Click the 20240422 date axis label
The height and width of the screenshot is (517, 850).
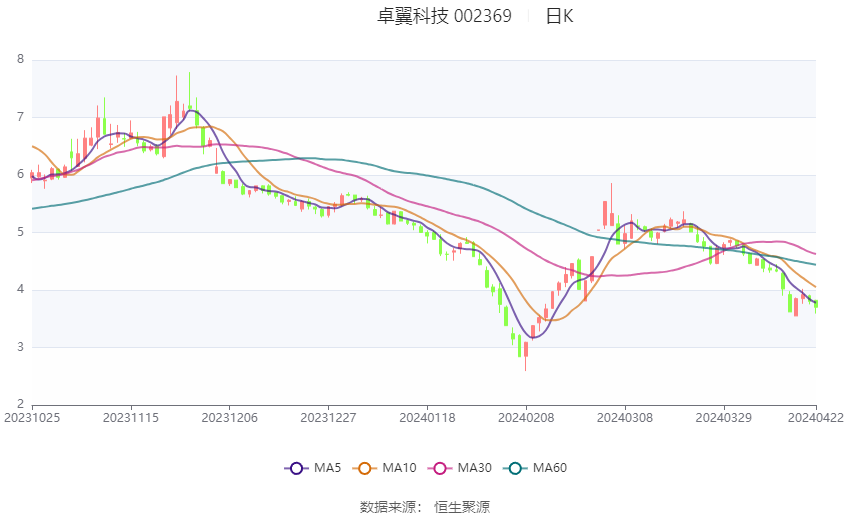click(x=816, y=418)
